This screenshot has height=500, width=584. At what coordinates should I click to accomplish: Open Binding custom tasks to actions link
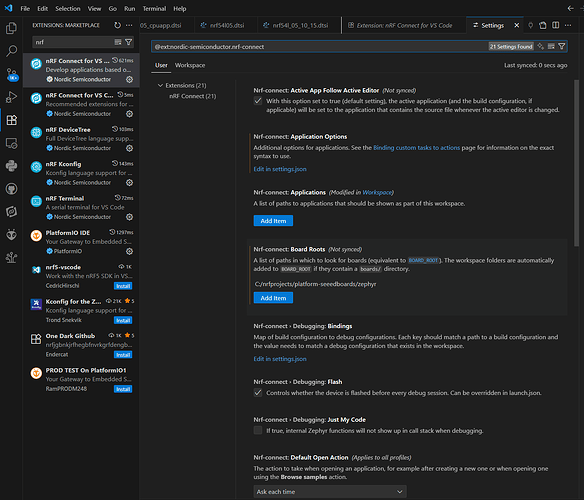[416, 148]
